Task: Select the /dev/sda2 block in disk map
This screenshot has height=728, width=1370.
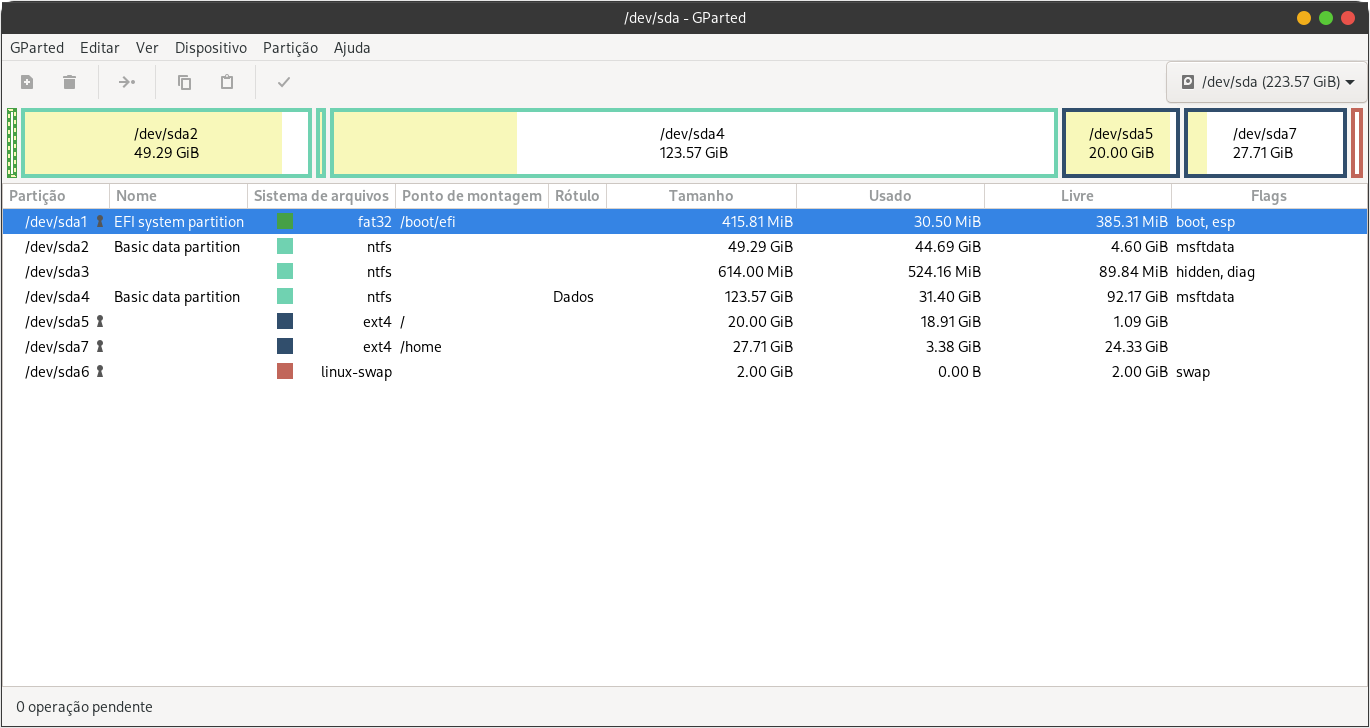Action: point(166,143)
